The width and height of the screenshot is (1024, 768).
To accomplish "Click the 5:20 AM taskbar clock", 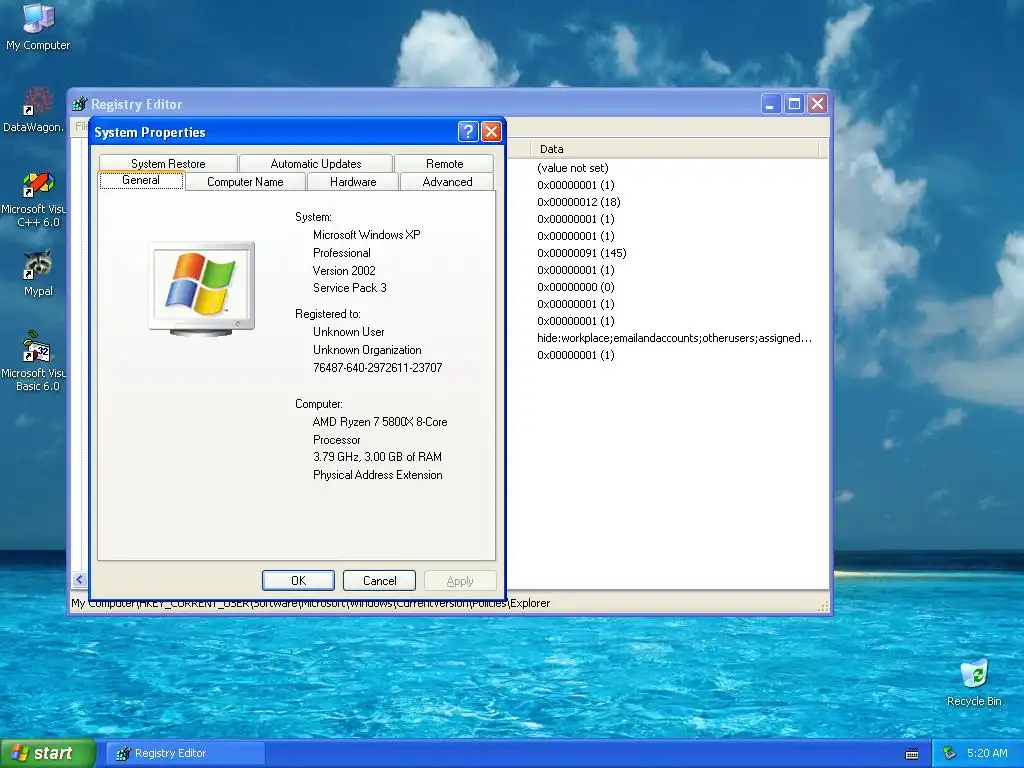I will click(987, 753).
